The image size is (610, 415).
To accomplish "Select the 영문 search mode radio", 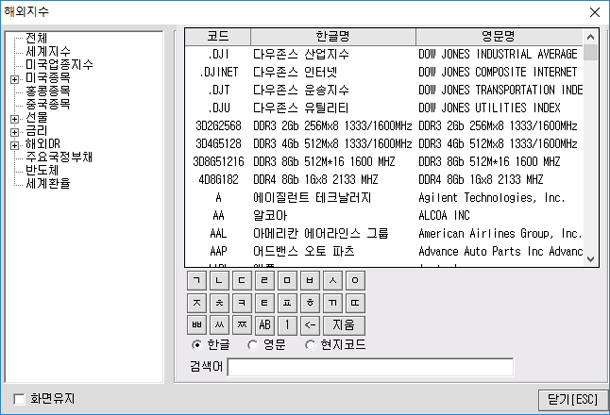I will [x=253, y=345].
